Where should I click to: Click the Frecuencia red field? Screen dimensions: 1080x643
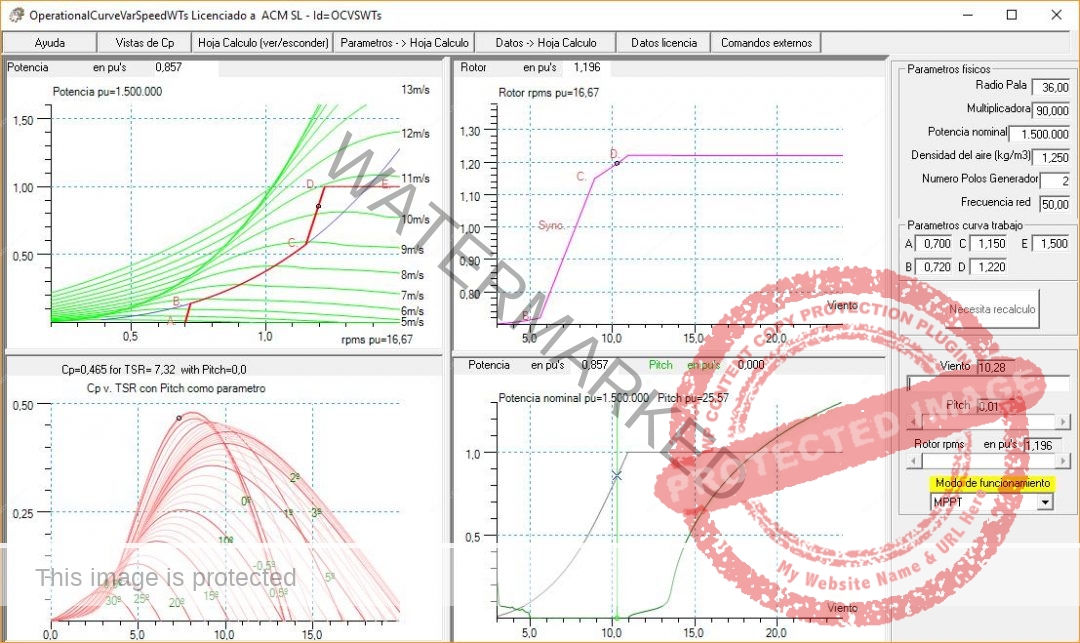point(1054,204)
